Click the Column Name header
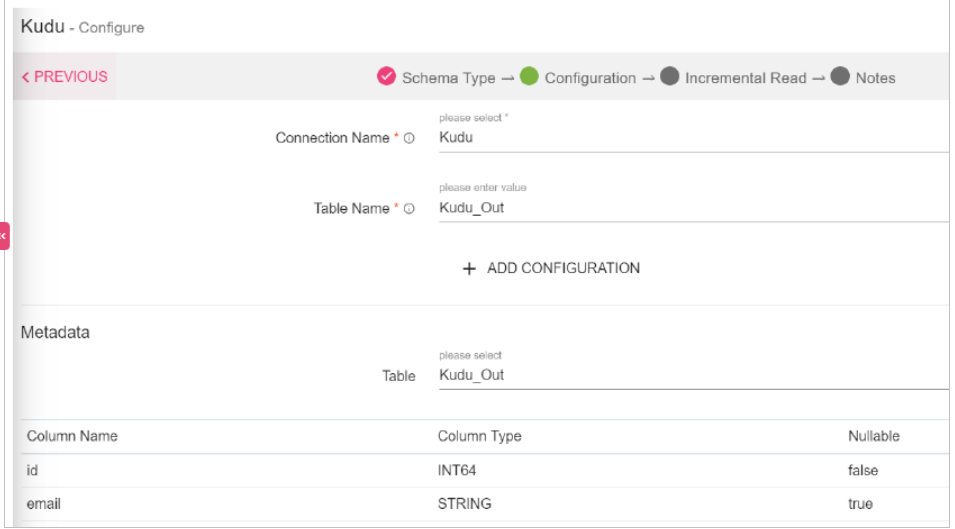955x529 pixels. pos(72,436)
